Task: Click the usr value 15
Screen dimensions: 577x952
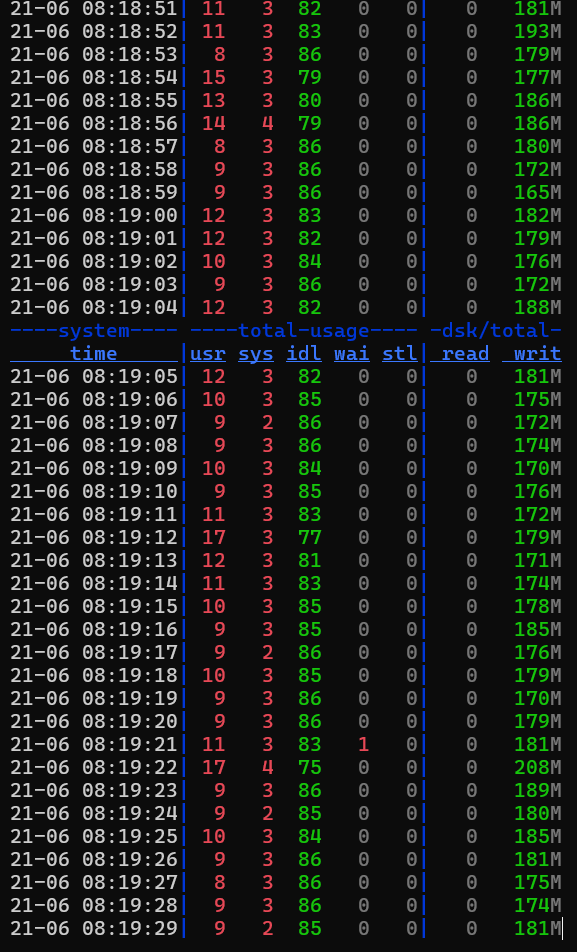Action: point(214,78)
